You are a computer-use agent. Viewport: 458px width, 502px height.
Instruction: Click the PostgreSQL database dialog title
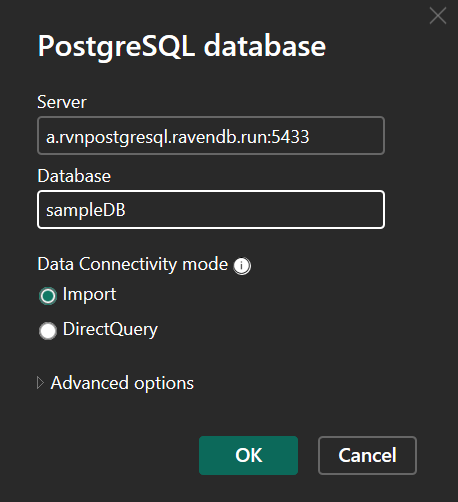[182, 46]
